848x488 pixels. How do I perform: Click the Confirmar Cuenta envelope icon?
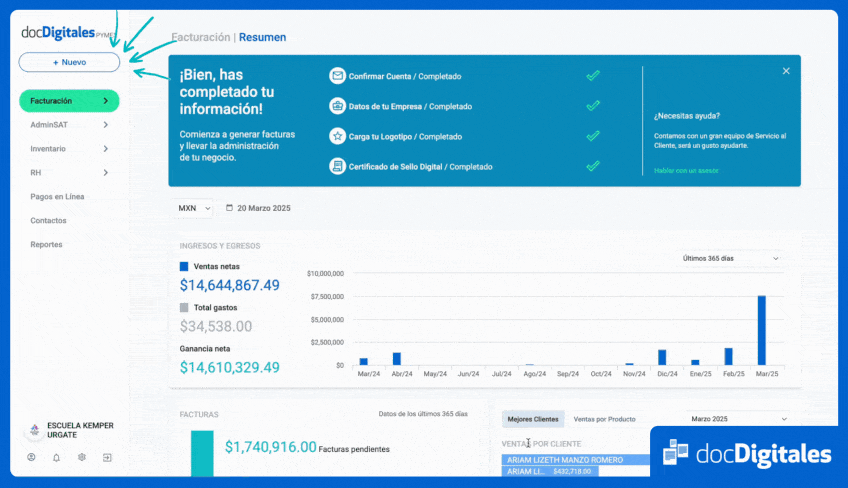(337, 76)
